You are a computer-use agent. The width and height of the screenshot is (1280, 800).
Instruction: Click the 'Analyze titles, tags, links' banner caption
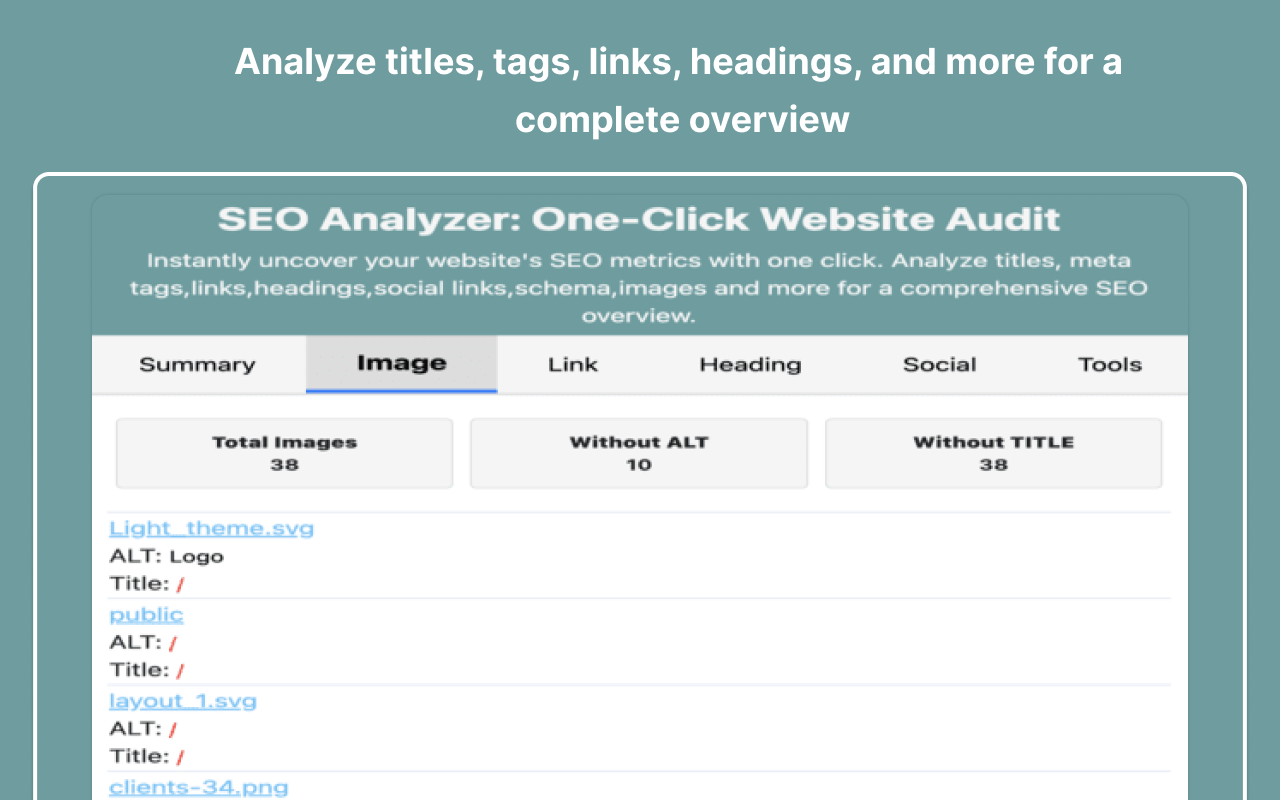coord(679,91)
